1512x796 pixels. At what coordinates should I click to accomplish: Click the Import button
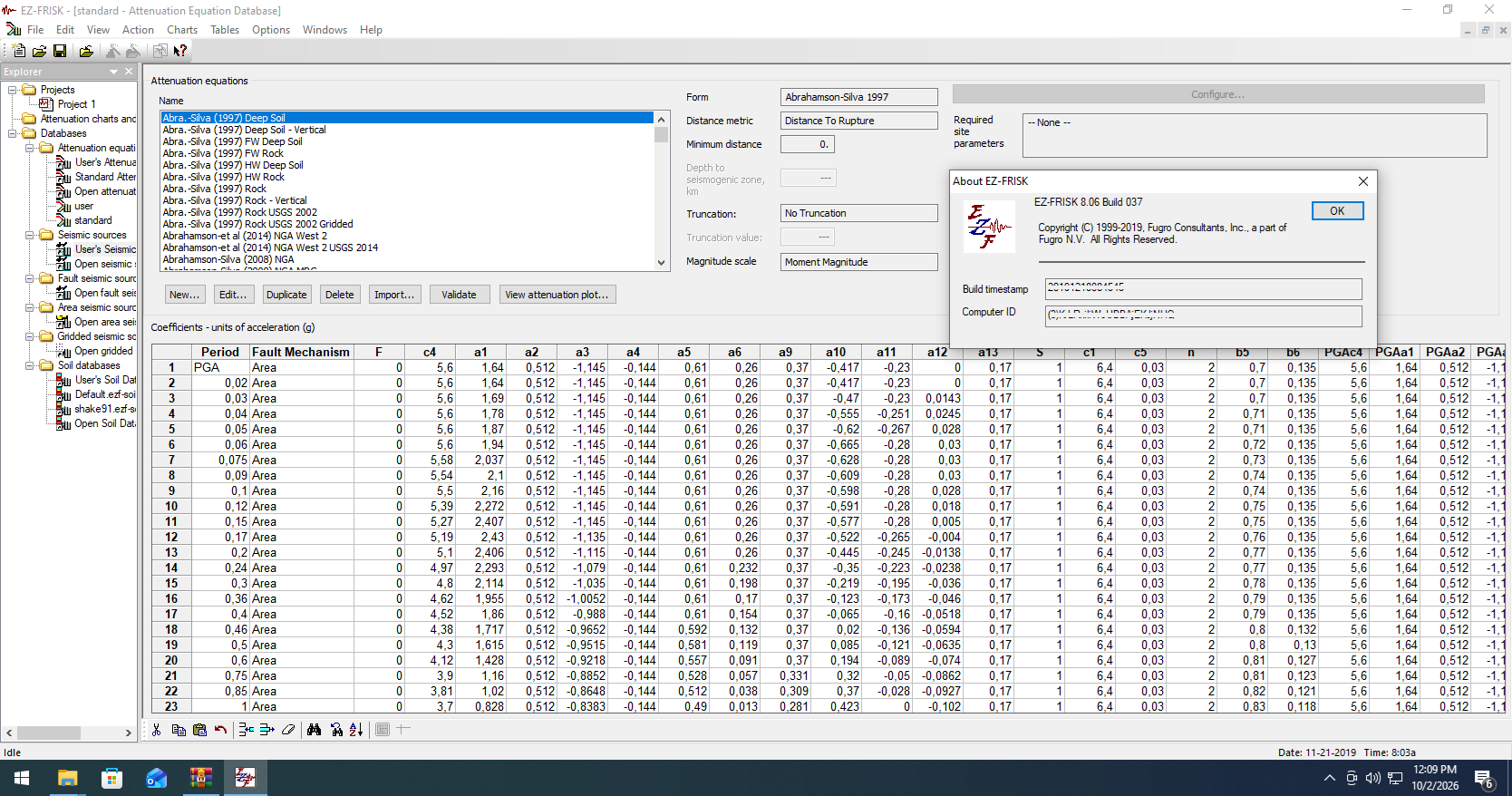click(394, 295)
